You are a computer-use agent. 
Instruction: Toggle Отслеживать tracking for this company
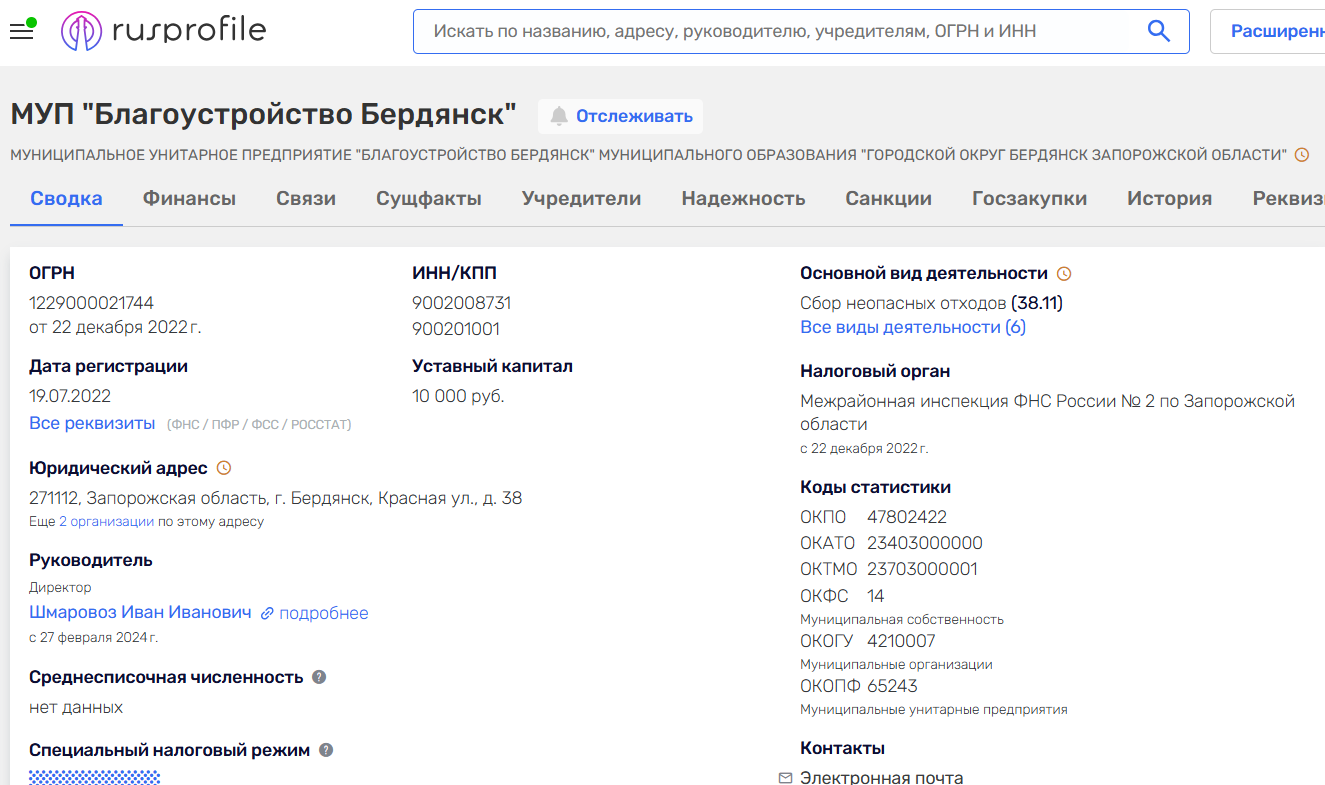[x=620, y=116]
